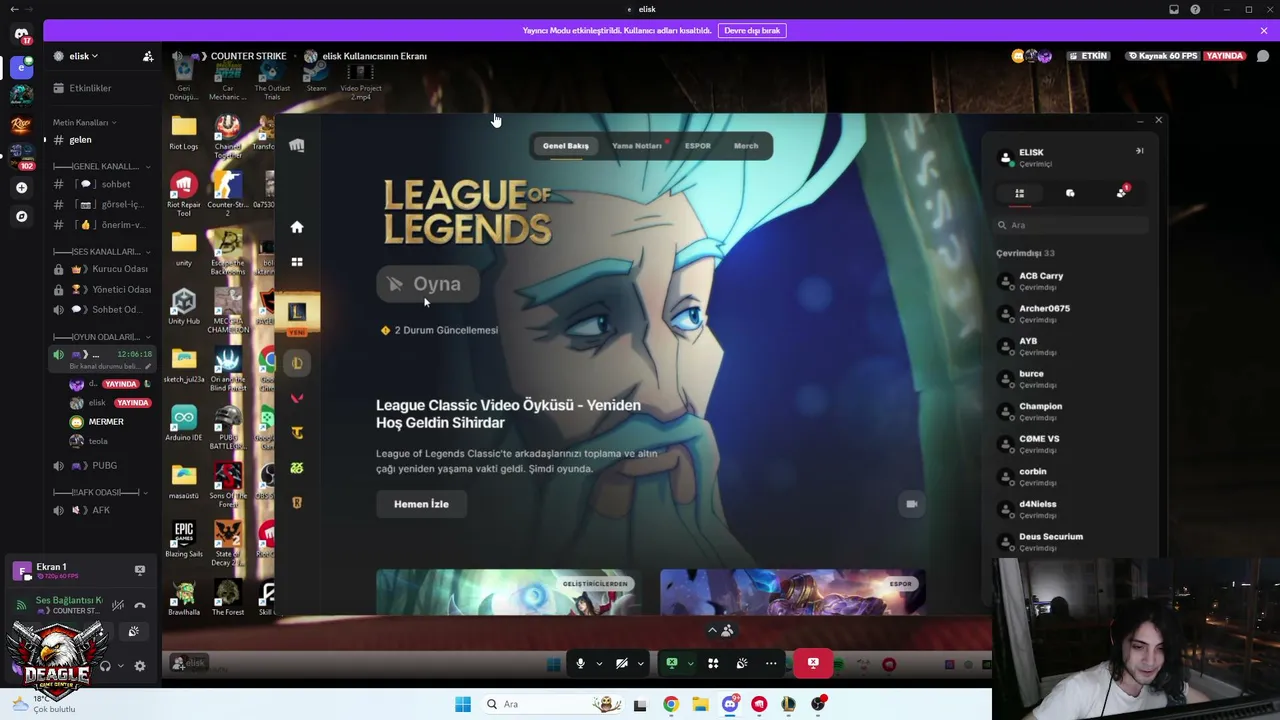Toggle headphone deafen in Discord user panel

[105, 666]
